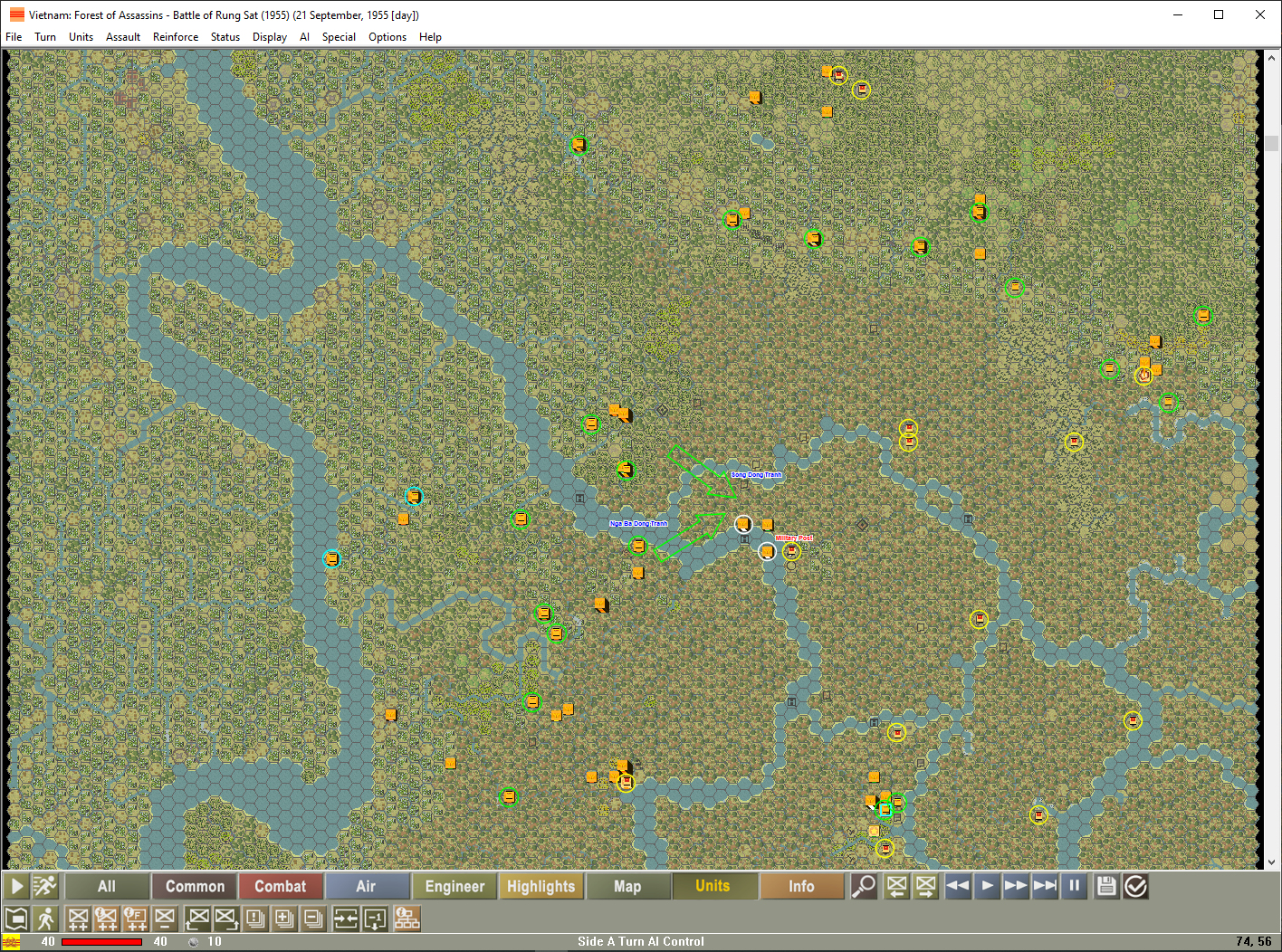Switch to the Units toolbar tab

click(713, 886)
